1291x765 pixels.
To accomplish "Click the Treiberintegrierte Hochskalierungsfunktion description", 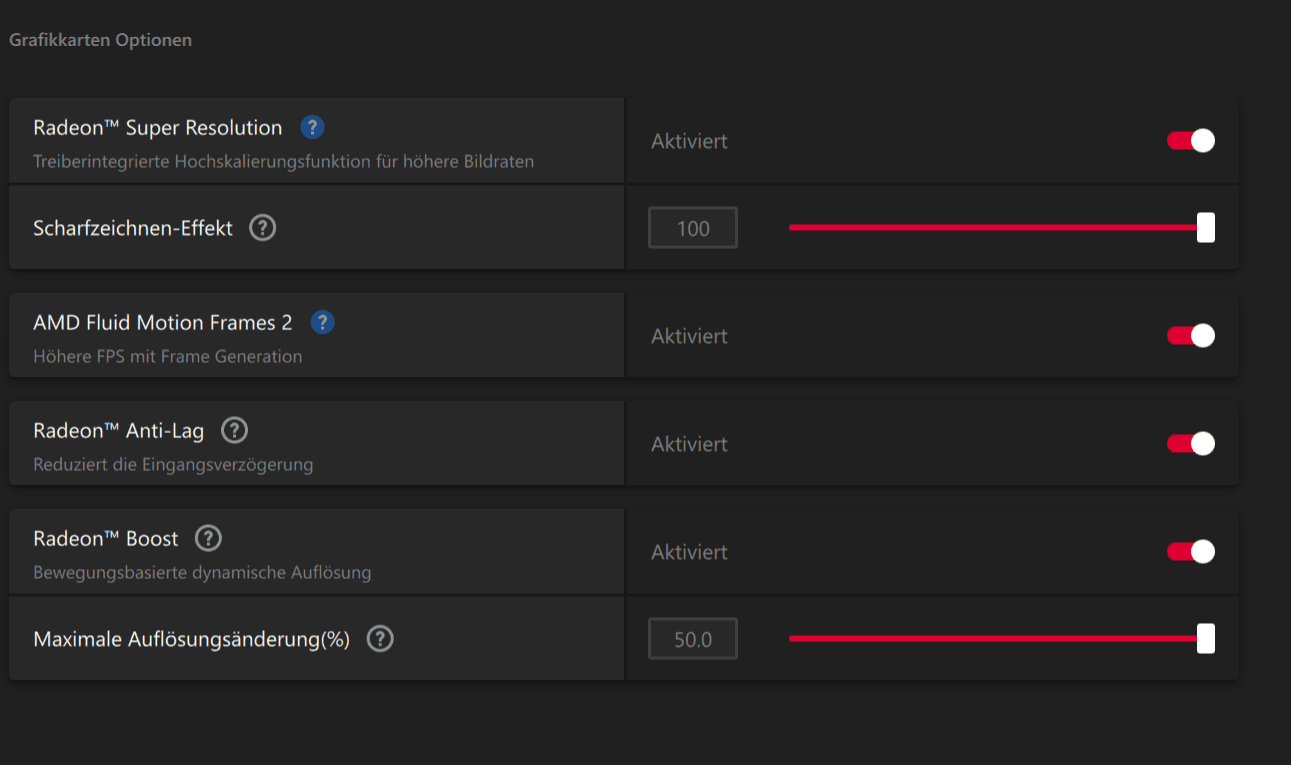I will (284, 161).
